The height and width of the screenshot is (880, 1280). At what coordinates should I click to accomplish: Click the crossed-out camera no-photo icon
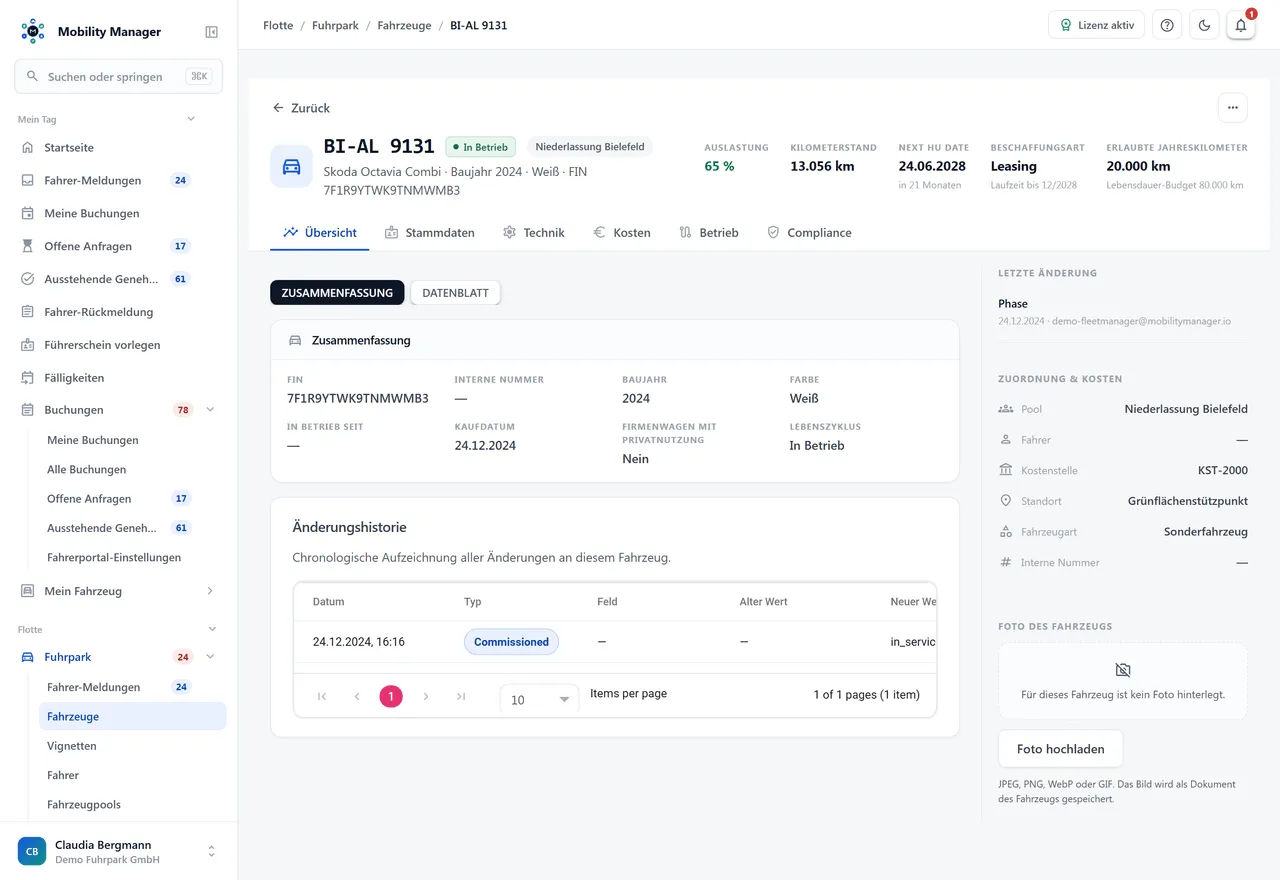1123,670
